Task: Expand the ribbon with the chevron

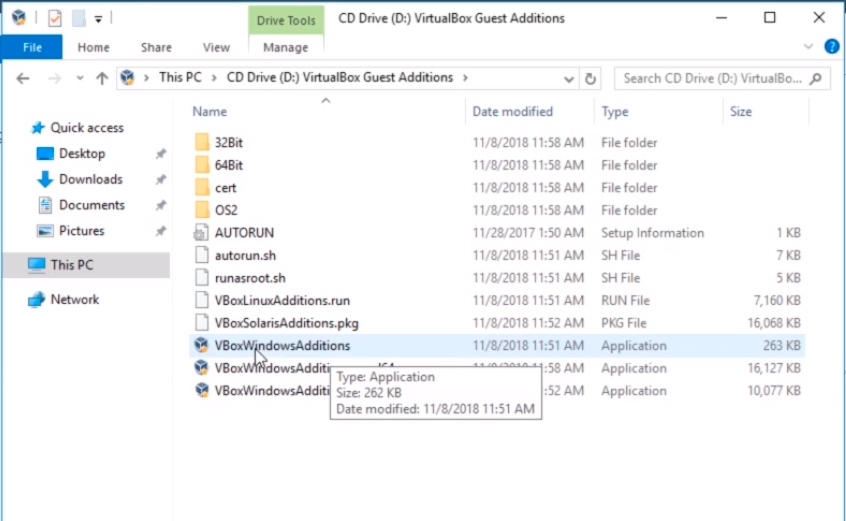Action: (x=808, y=46)
